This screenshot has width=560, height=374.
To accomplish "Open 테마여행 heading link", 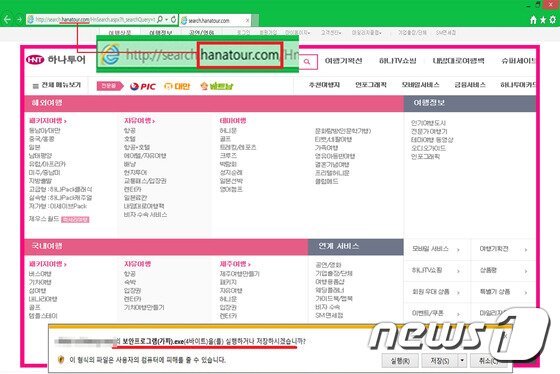I will point(233,121).
